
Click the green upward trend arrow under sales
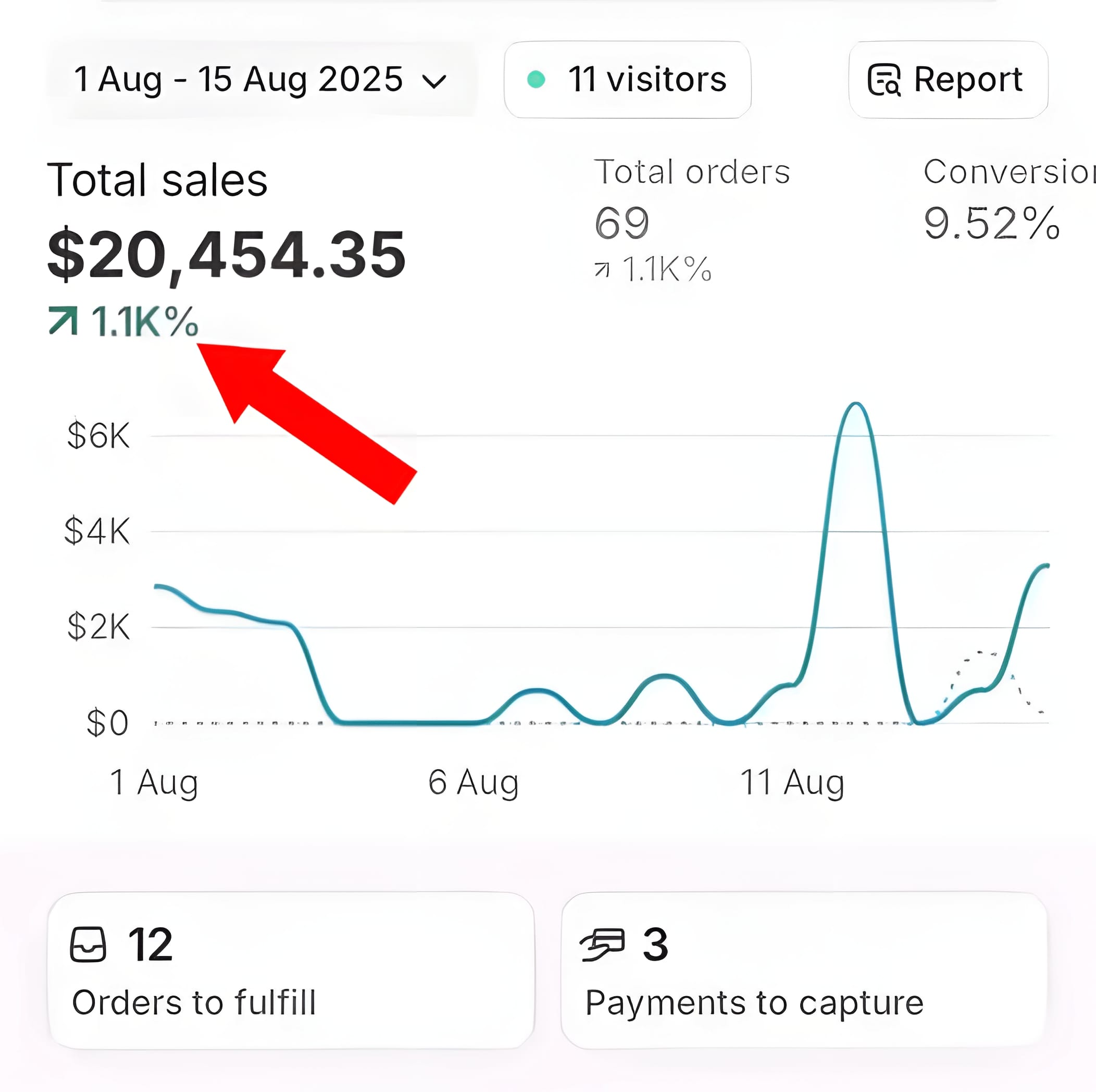click(63, 320)
